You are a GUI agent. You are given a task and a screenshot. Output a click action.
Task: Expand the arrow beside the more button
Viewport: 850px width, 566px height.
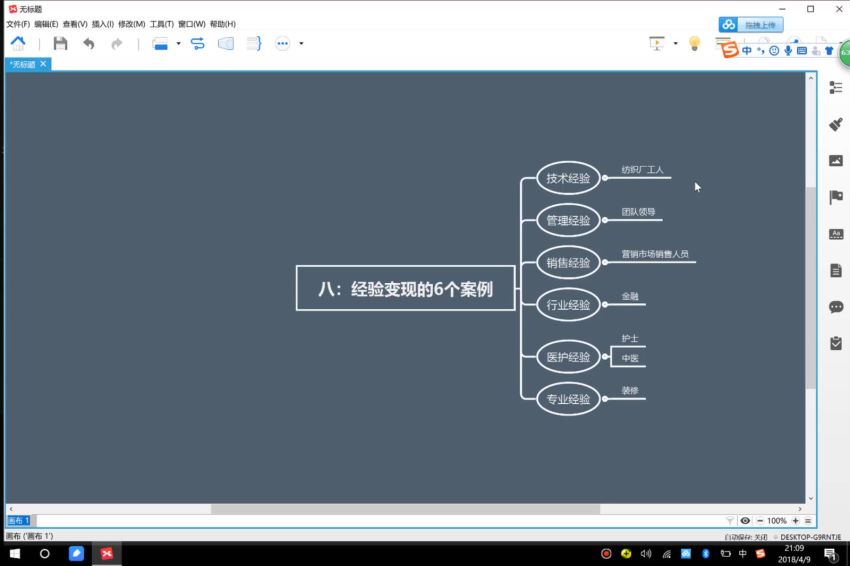(301, 43)
